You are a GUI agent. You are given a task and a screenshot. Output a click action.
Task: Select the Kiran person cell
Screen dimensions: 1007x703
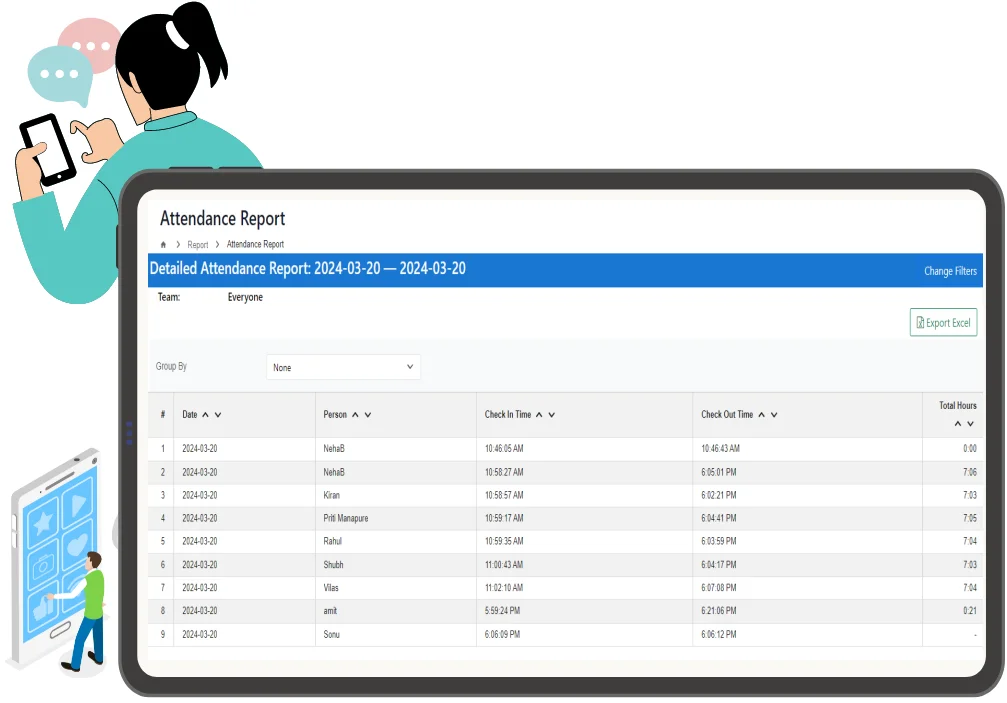(x=331, y=495)
